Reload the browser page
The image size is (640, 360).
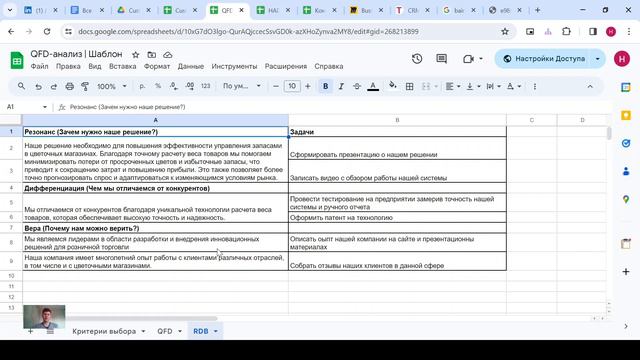[47, 31]
